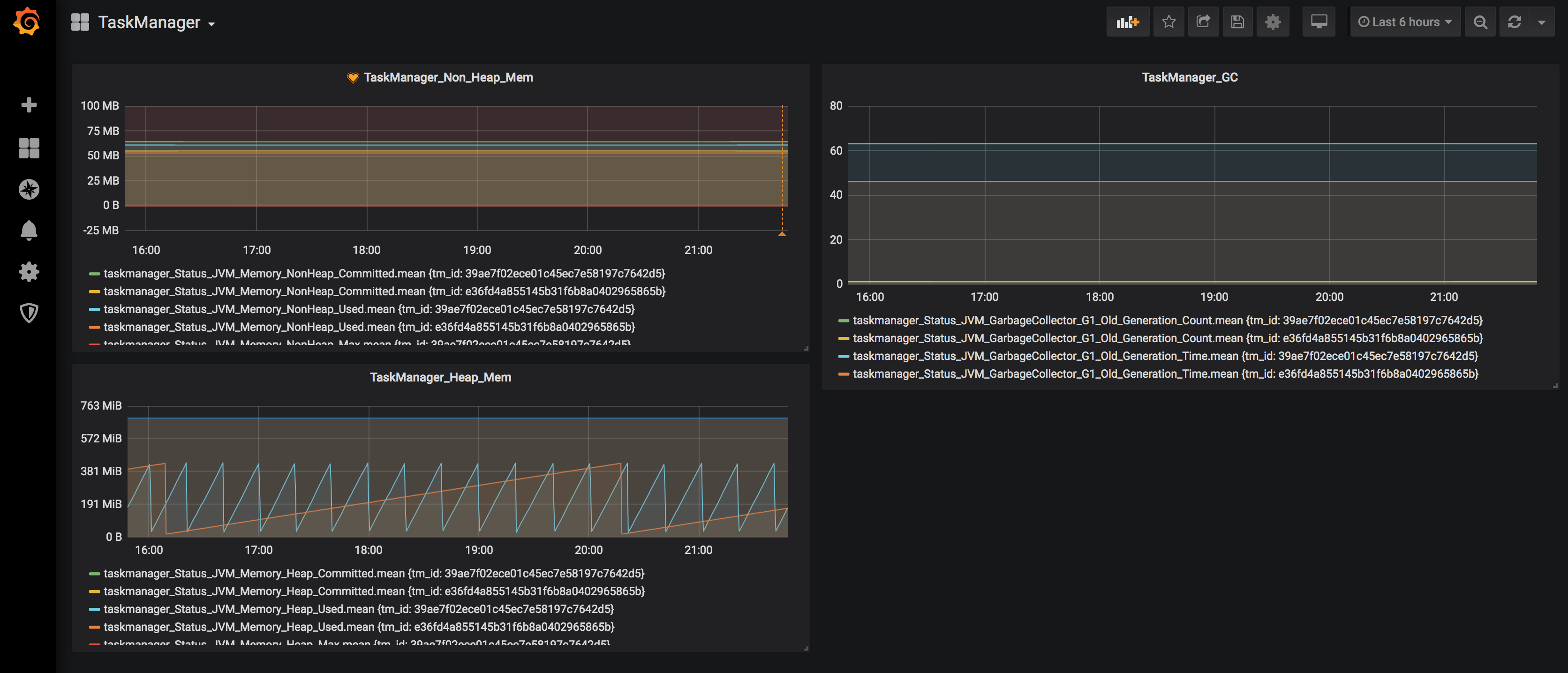Viewport: 1568px width, 673px height.
Task: Toggle G1_Old_Generation_Time series for tm_id 39ae7f02
Action: tap(1165, 356)
